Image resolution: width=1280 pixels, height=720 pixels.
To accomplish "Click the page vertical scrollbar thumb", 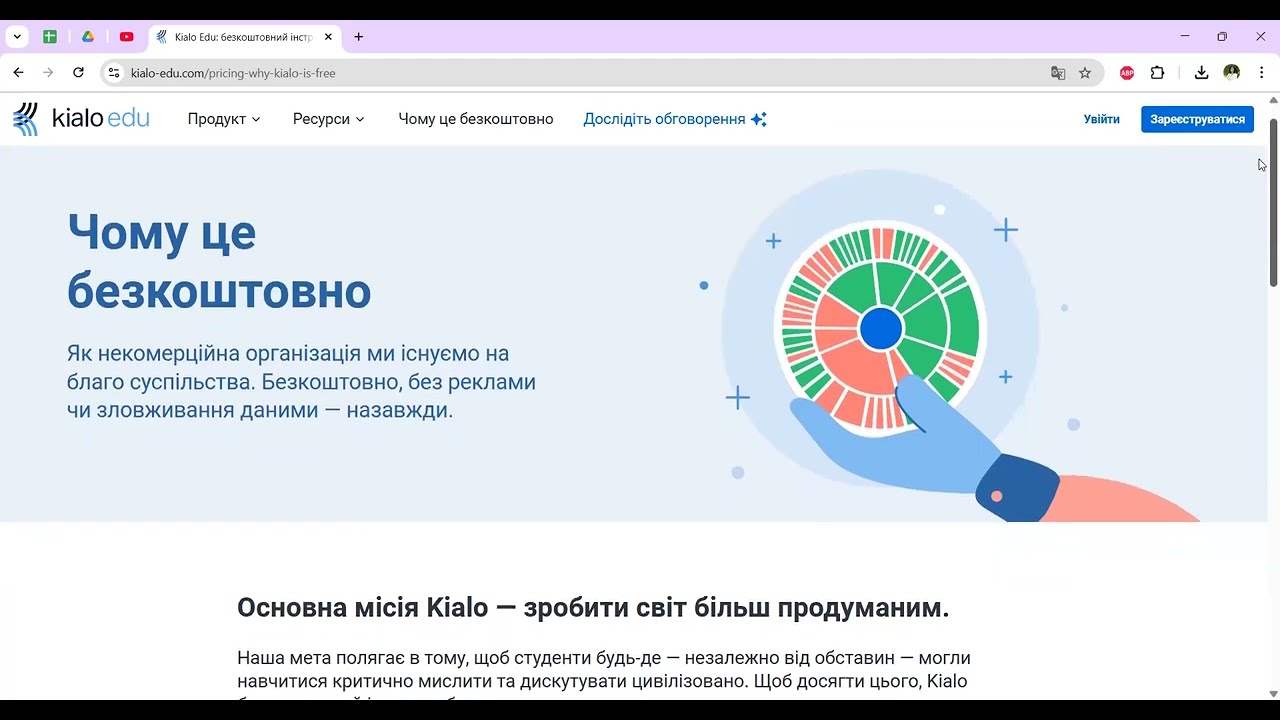I will click(x=1273, y=202).
